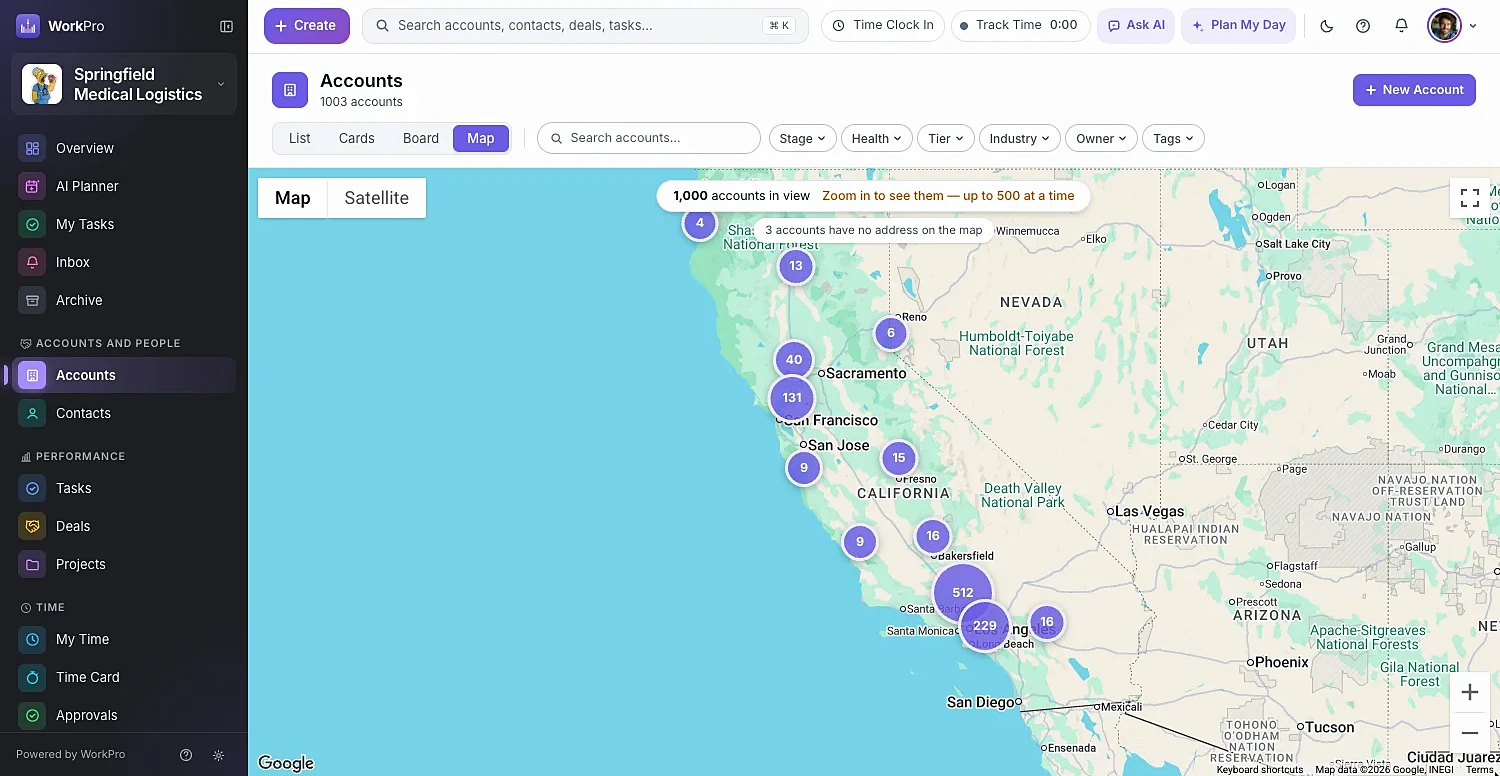Viewport: 1500px width, 776px height.
Task: Zoom in the map with plus
Action: point(1470,692)
